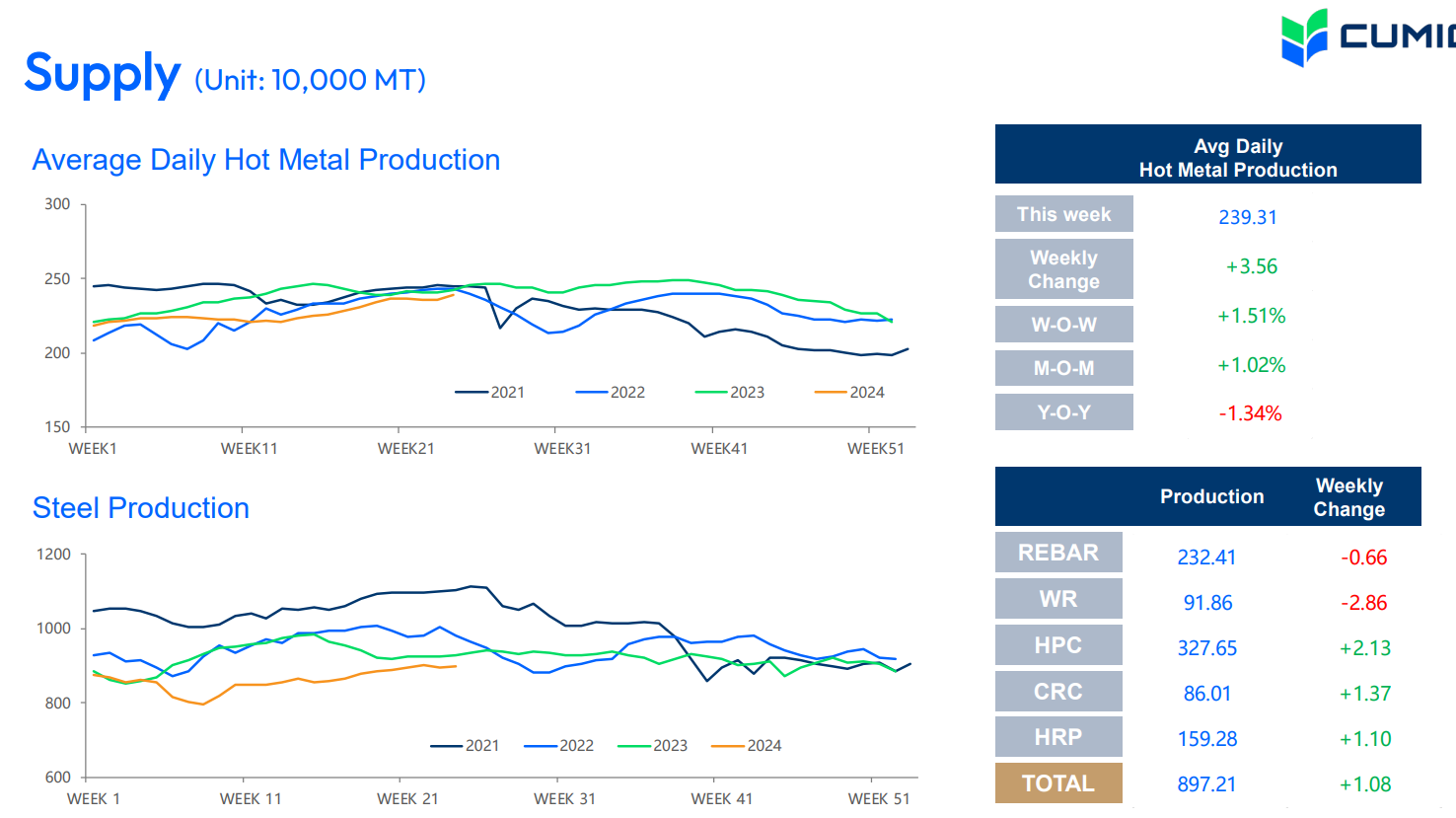Click the 'This week' label cell
1456x818 pixels.
pos(1063,214)
